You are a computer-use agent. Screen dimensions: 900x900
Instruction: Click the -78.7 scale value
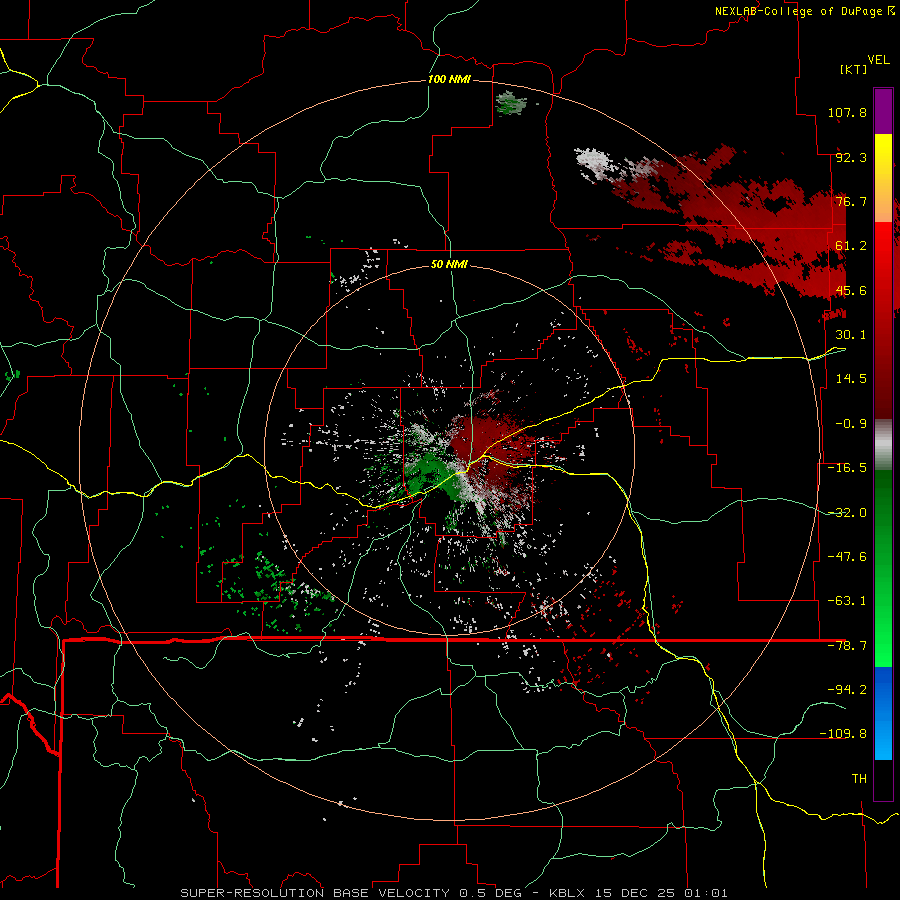847,646
